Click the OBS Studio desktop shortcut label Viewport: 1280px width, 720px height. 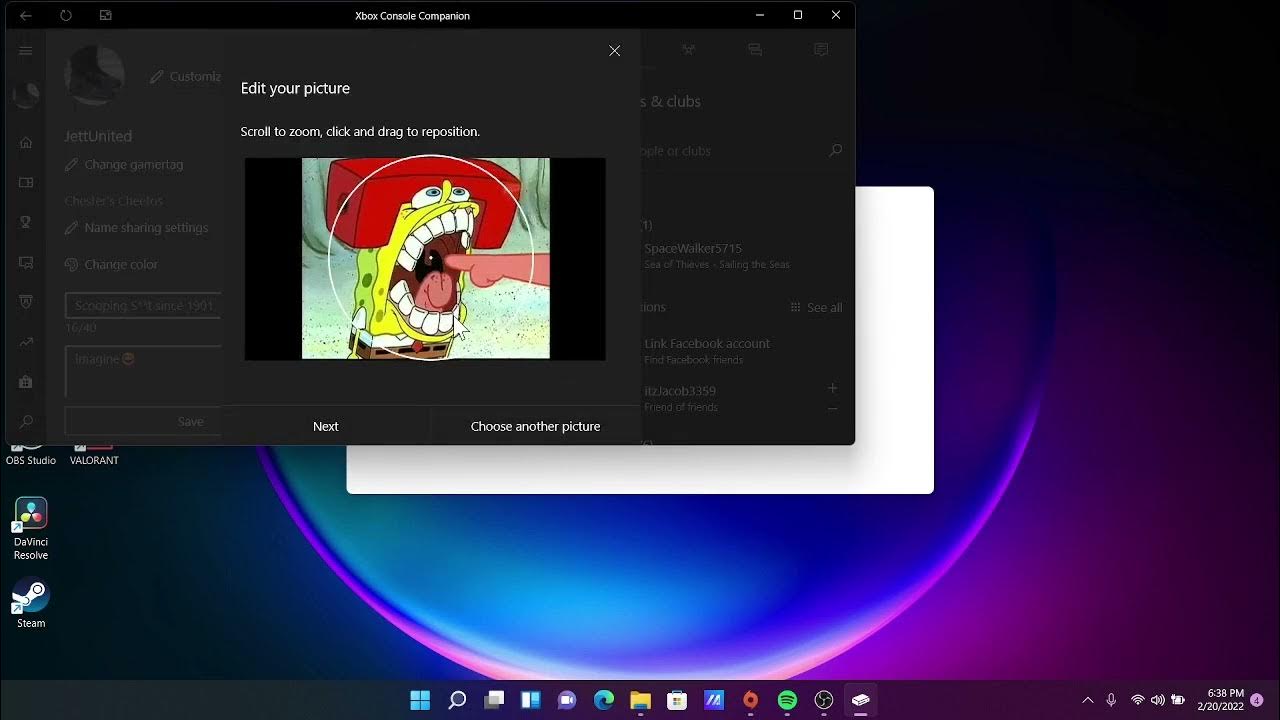click(31, 461)
